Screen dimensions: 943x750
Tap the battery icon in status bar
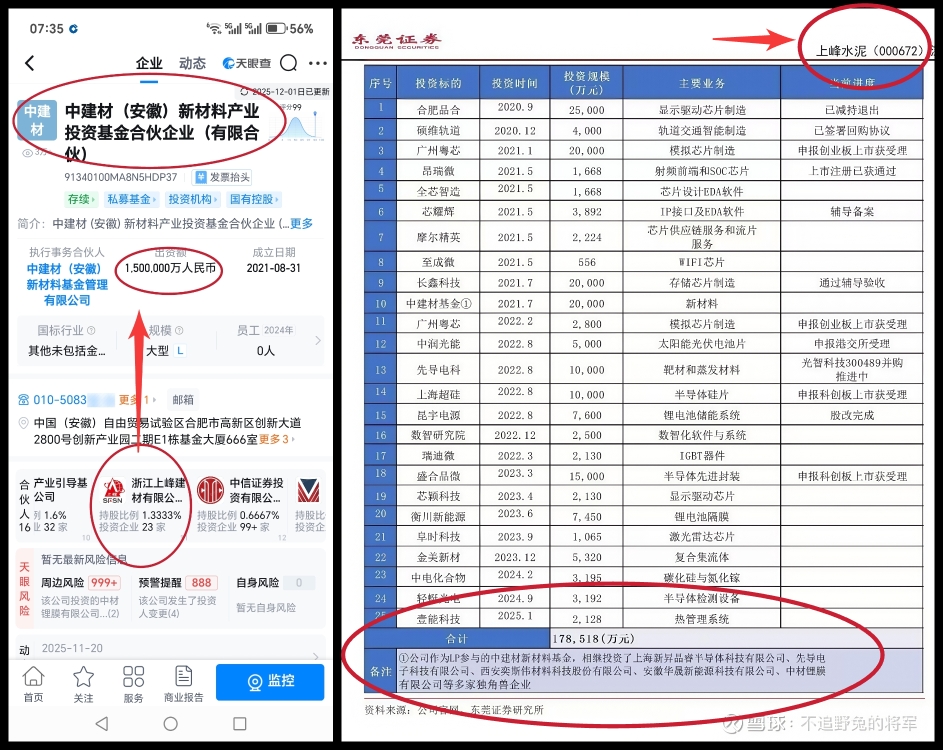[276, 28]
